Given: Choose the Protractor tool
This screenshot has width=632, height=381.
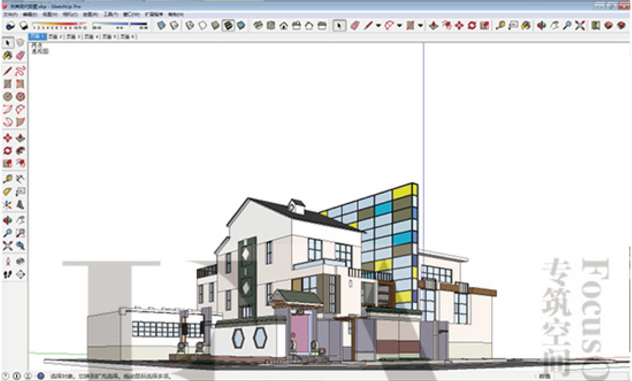Looking at the screenshot, I should [x=8, y=192].
